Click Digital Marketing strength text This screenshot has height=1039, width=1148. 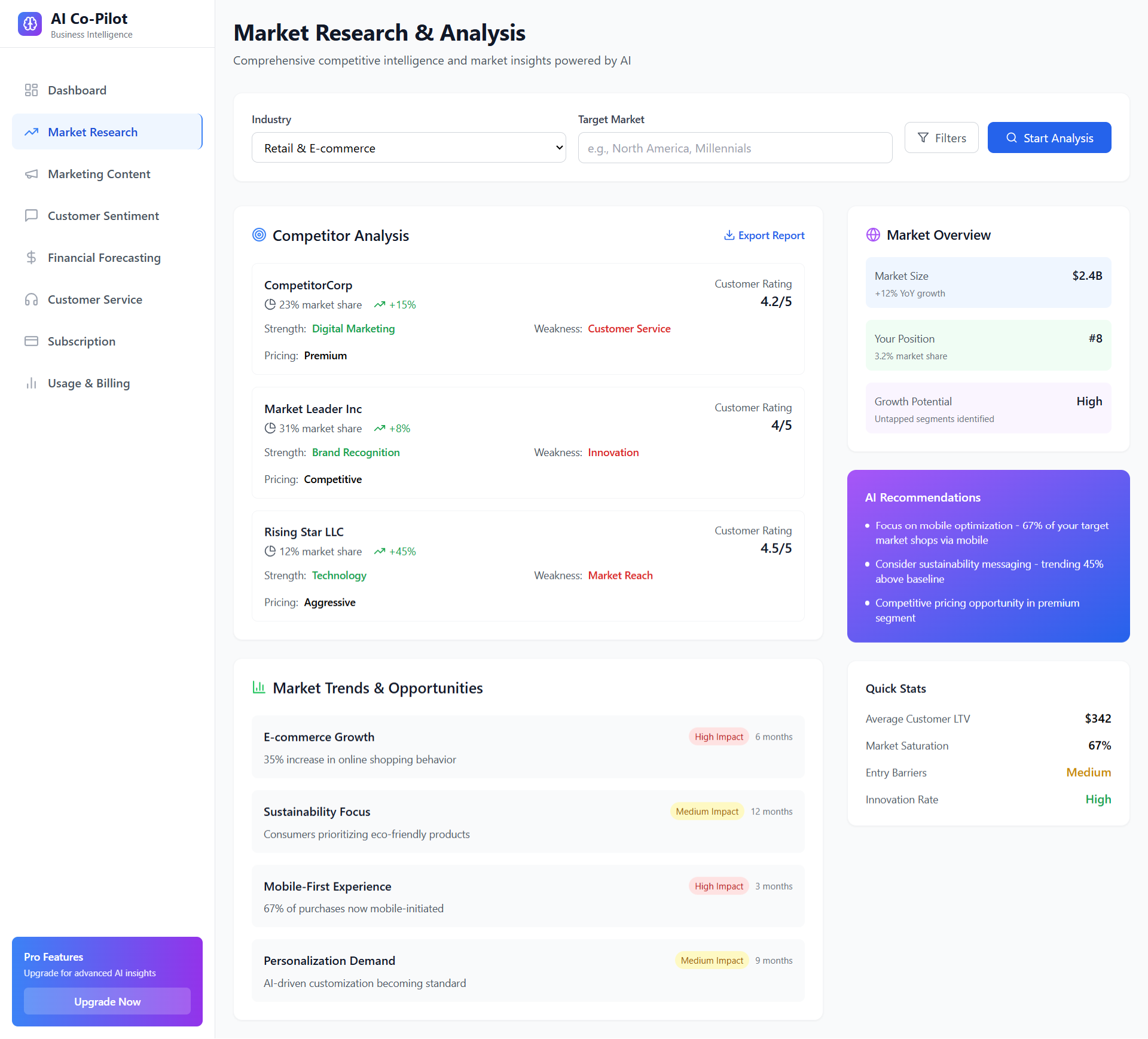coord(353,329)
